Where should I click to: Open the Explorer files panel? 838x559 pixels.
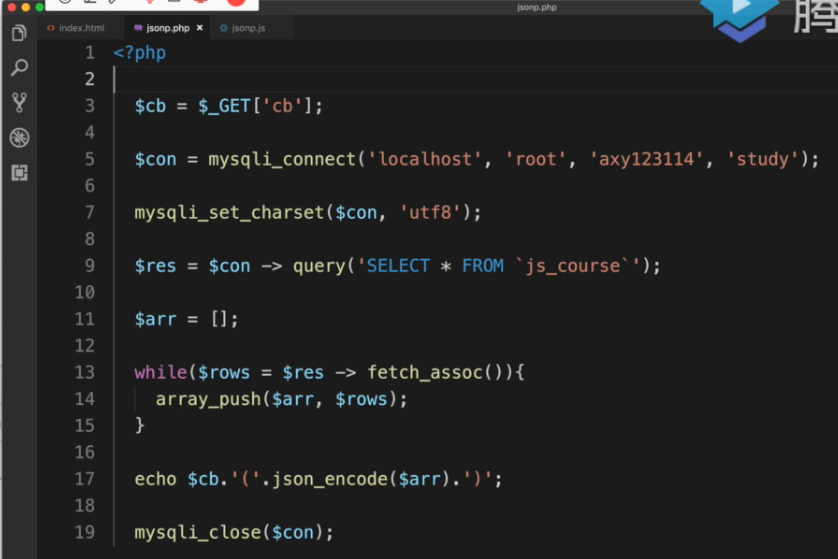pos(19,33)
